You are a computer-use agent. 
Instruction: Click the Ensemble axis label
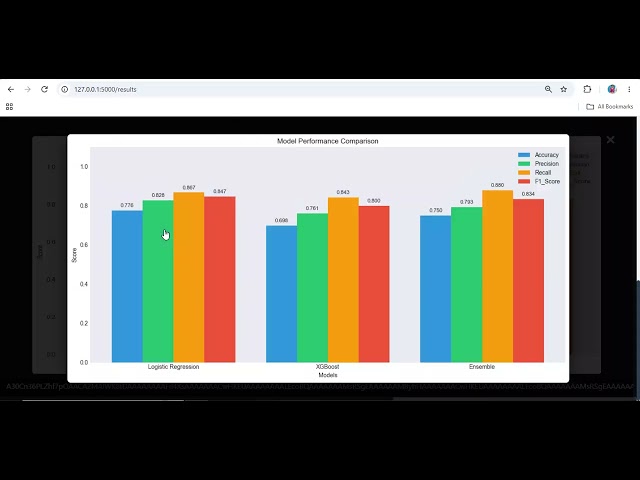tap(482, 367)
